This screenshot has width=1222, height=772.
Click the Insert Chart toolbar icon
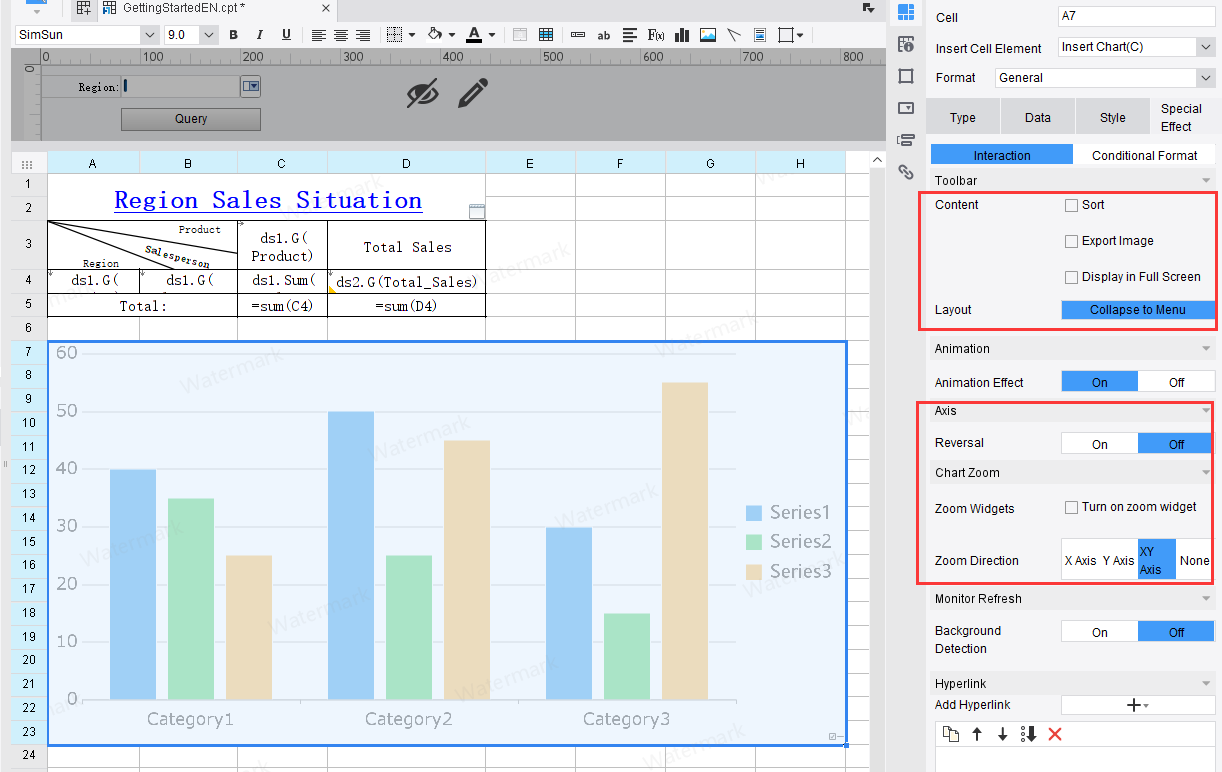[682, 35]
